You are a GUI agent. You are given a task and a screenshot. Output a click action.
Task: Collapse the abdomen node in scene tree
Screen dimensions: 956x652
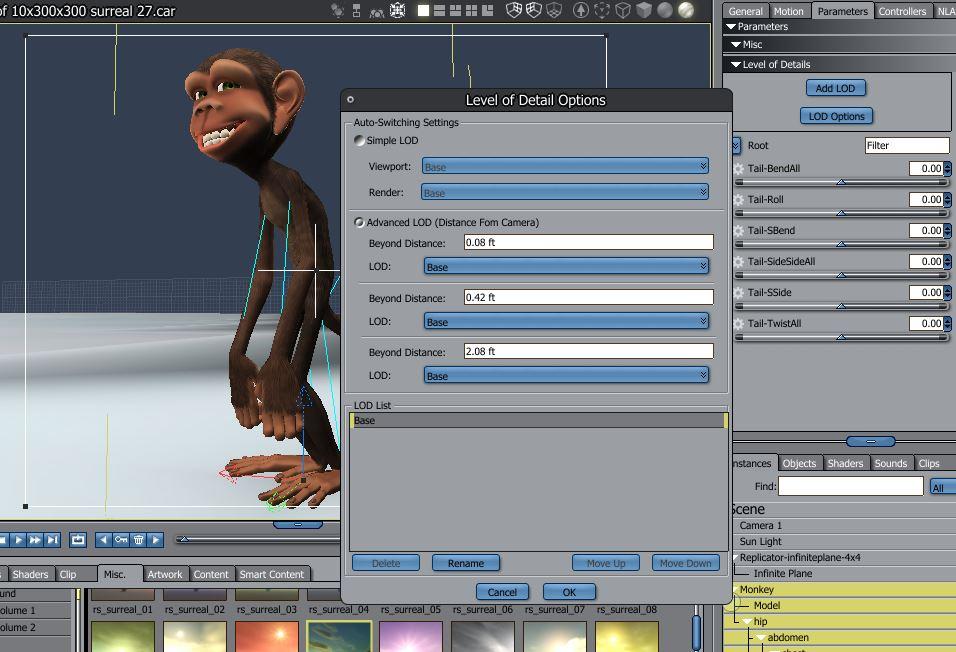click(761, 637)
